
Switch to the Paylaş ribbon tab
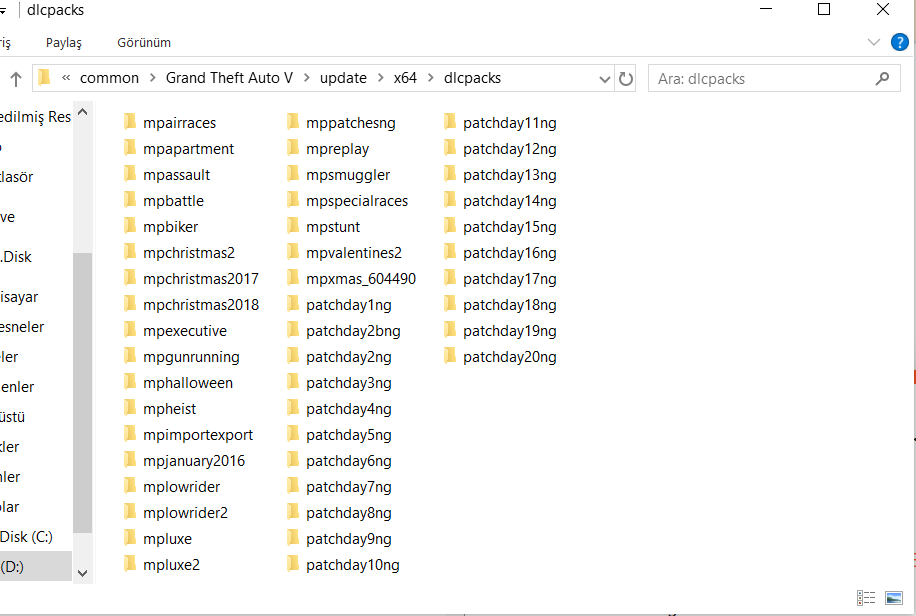[63, 43]
